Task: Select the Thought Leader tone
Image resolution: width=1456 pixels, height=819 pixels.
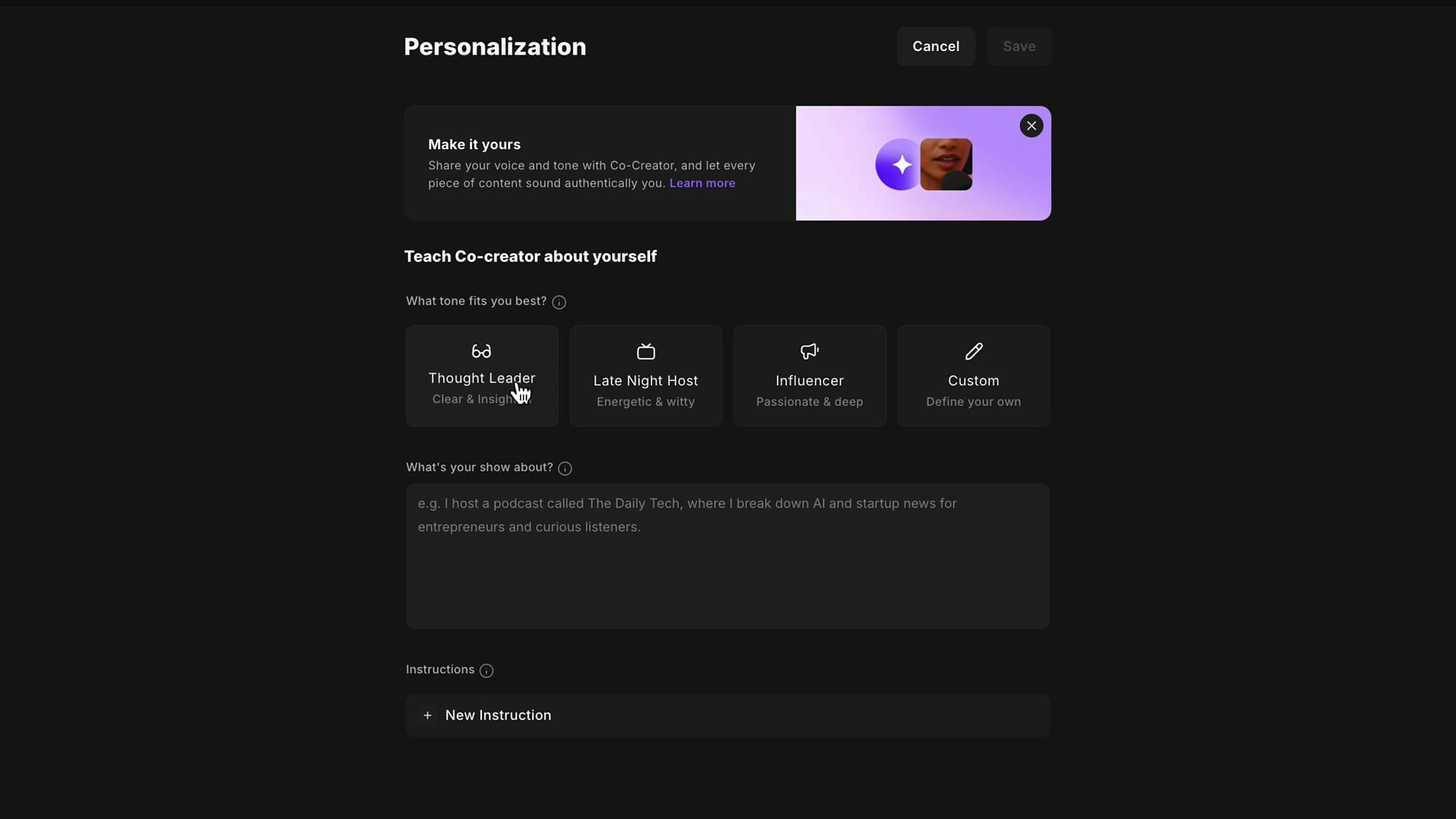Action: pos(481,376)
